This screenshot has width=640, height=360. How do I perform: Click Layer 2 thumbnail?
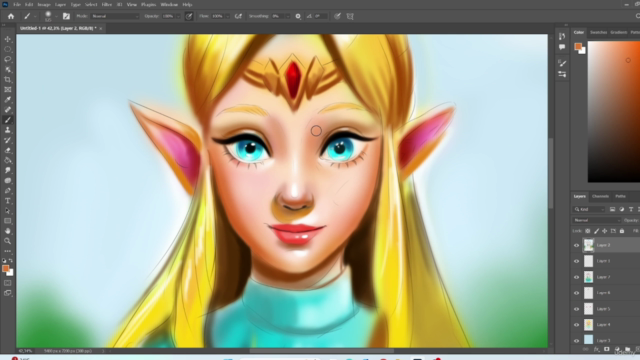click(588, 245)
